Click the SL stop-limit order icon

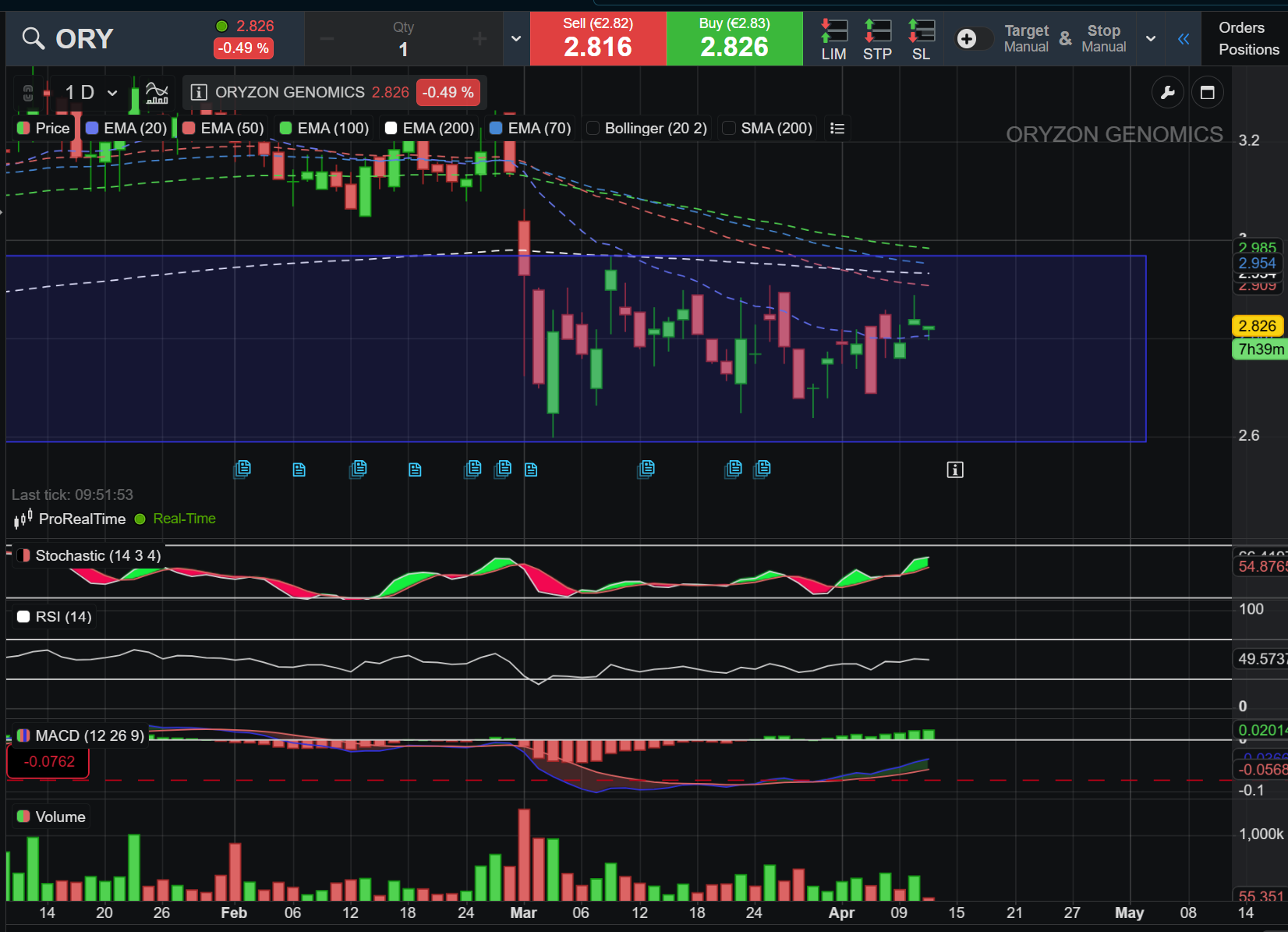pyautogui.click(x=921, y=39)
